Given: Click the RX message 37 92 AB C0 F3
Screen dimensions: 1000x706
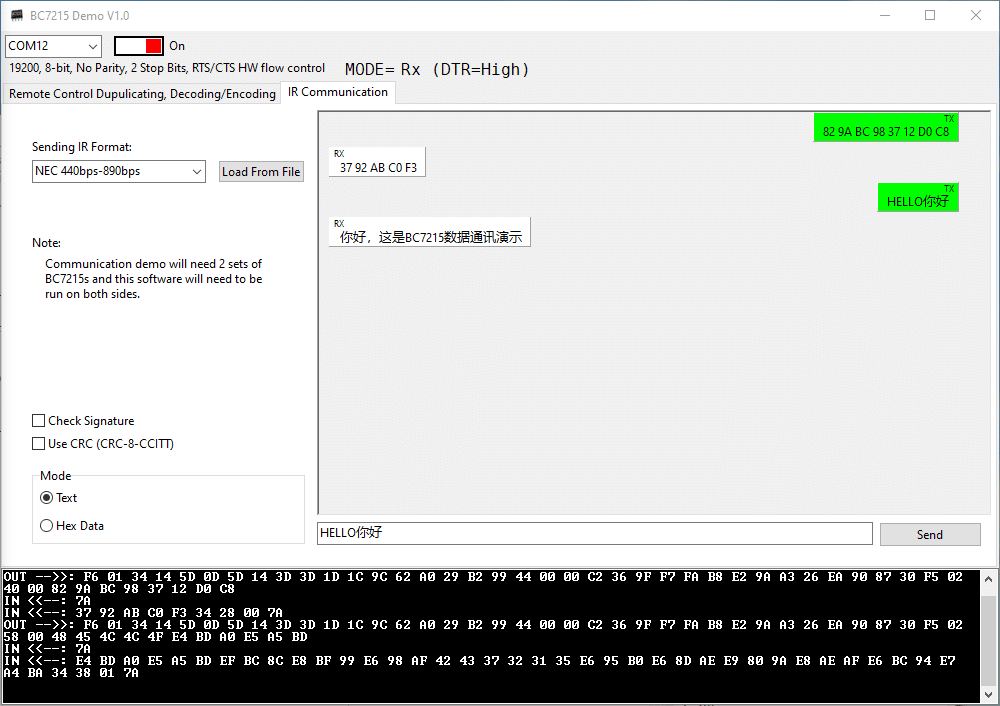Looking at the screenshot, I should (377, 162).
